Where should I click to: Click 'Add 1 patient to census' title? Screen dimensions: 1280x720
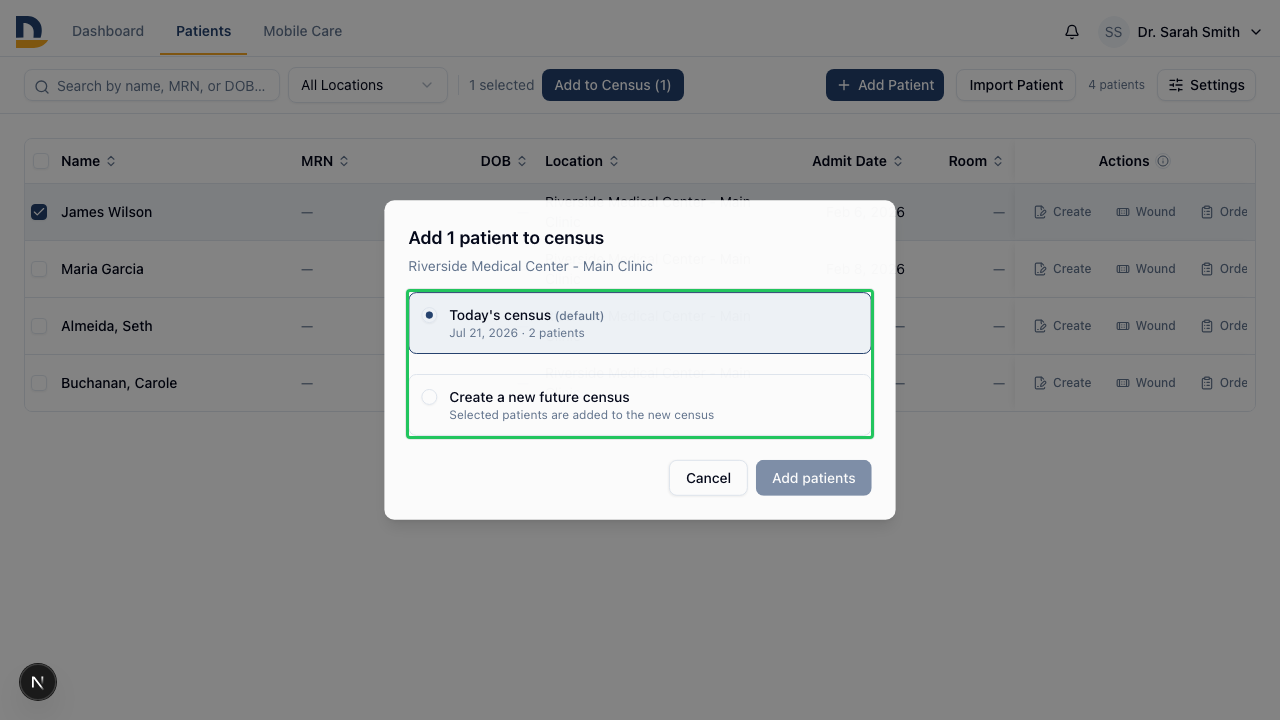(506, 238)
